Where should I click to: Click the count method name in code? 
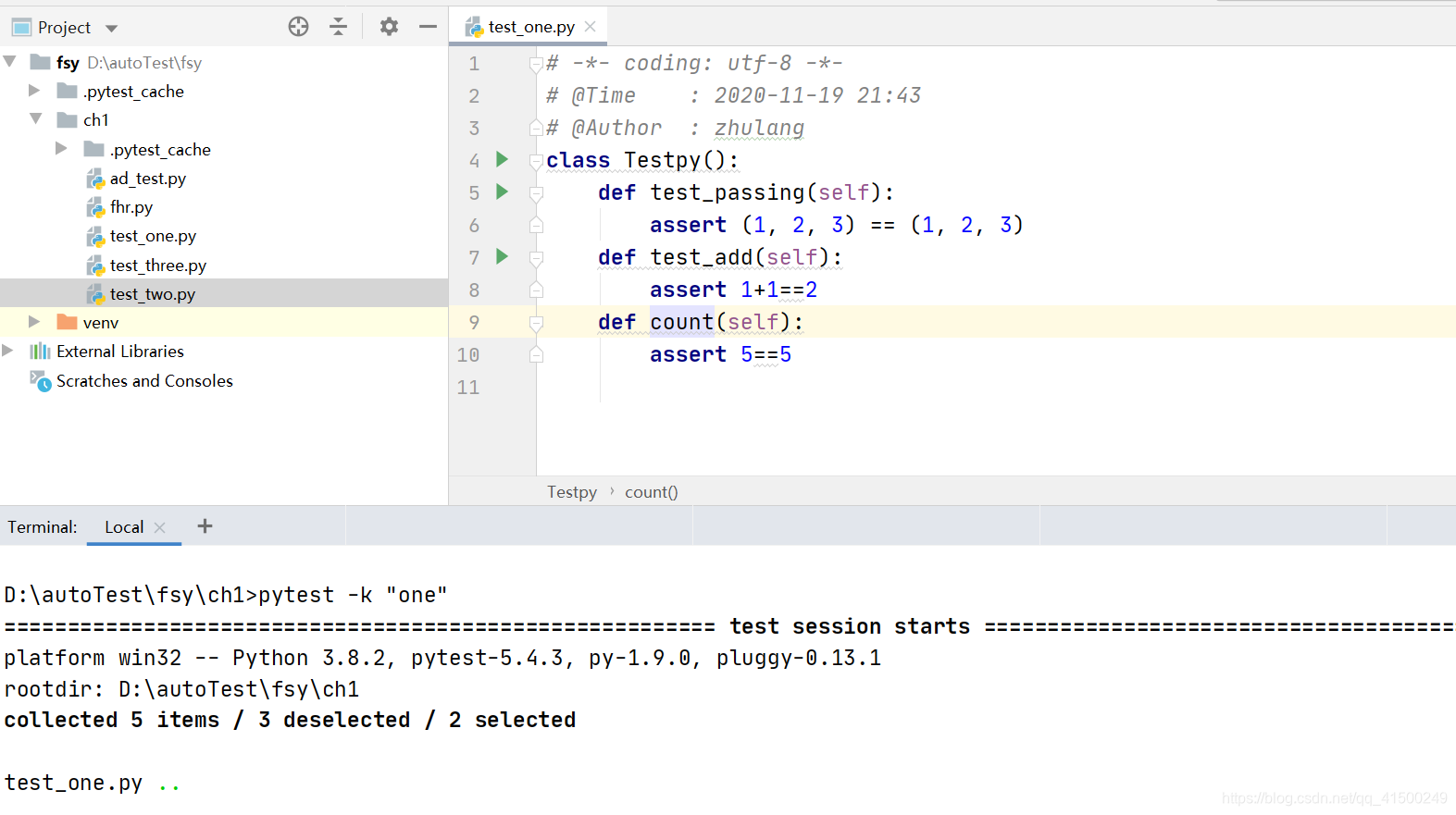pyautogui.click(x=681, y=322)
